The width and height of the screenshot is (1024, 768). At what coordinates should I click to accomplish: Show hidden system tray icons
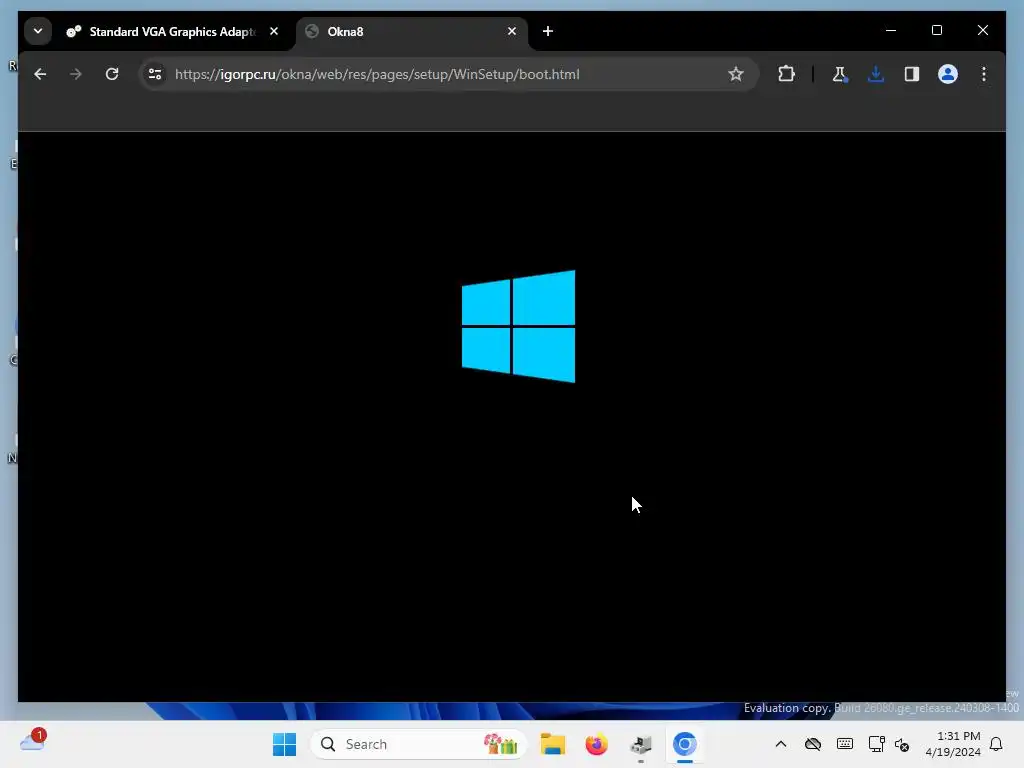780,744
